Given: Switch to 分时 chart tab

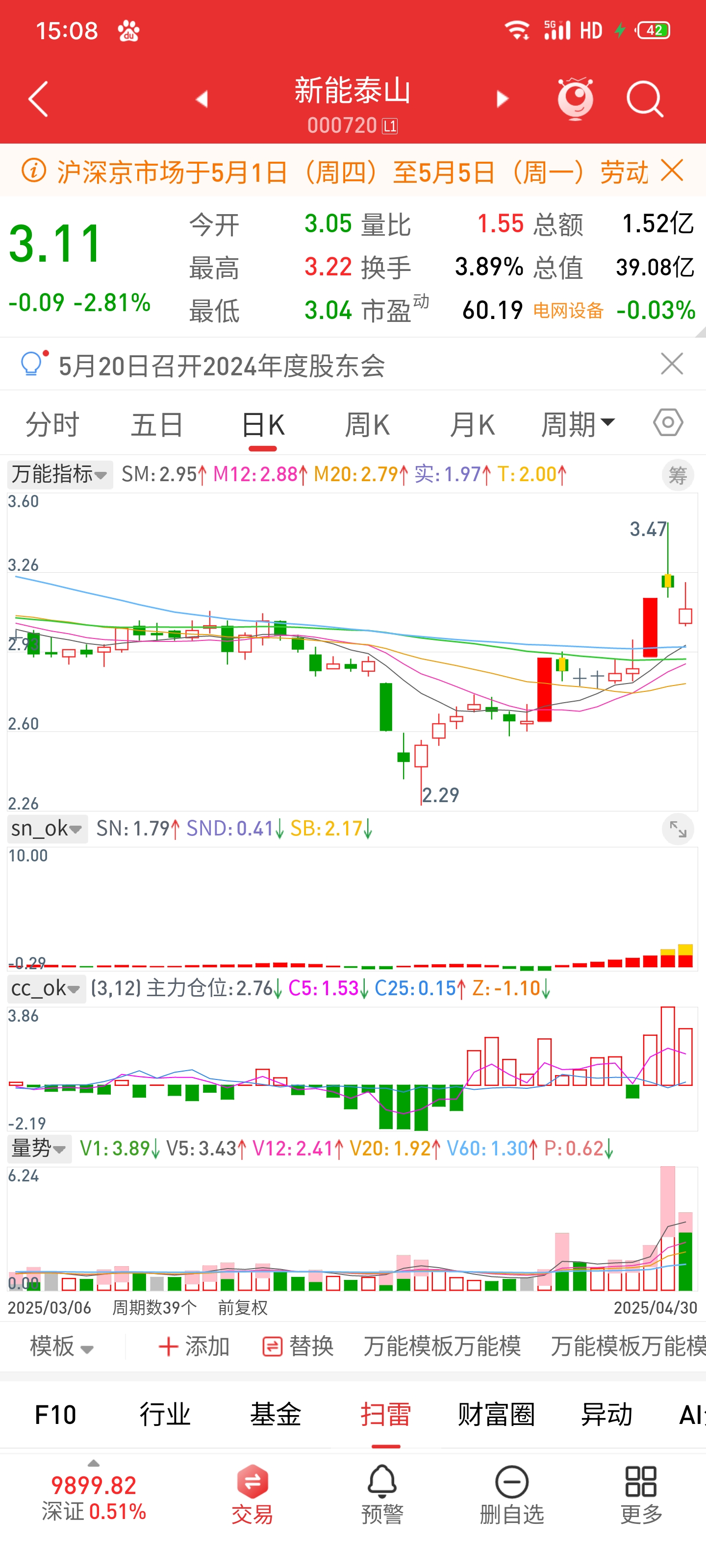Looking at the screenshot, I should coord(52,424).
